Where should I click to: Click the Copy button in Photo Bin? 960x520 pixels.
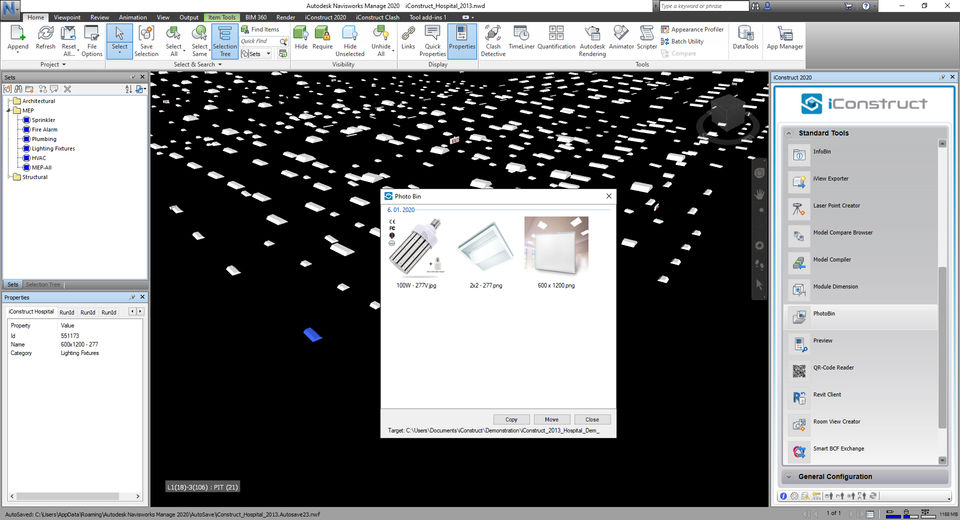[511, 419]
